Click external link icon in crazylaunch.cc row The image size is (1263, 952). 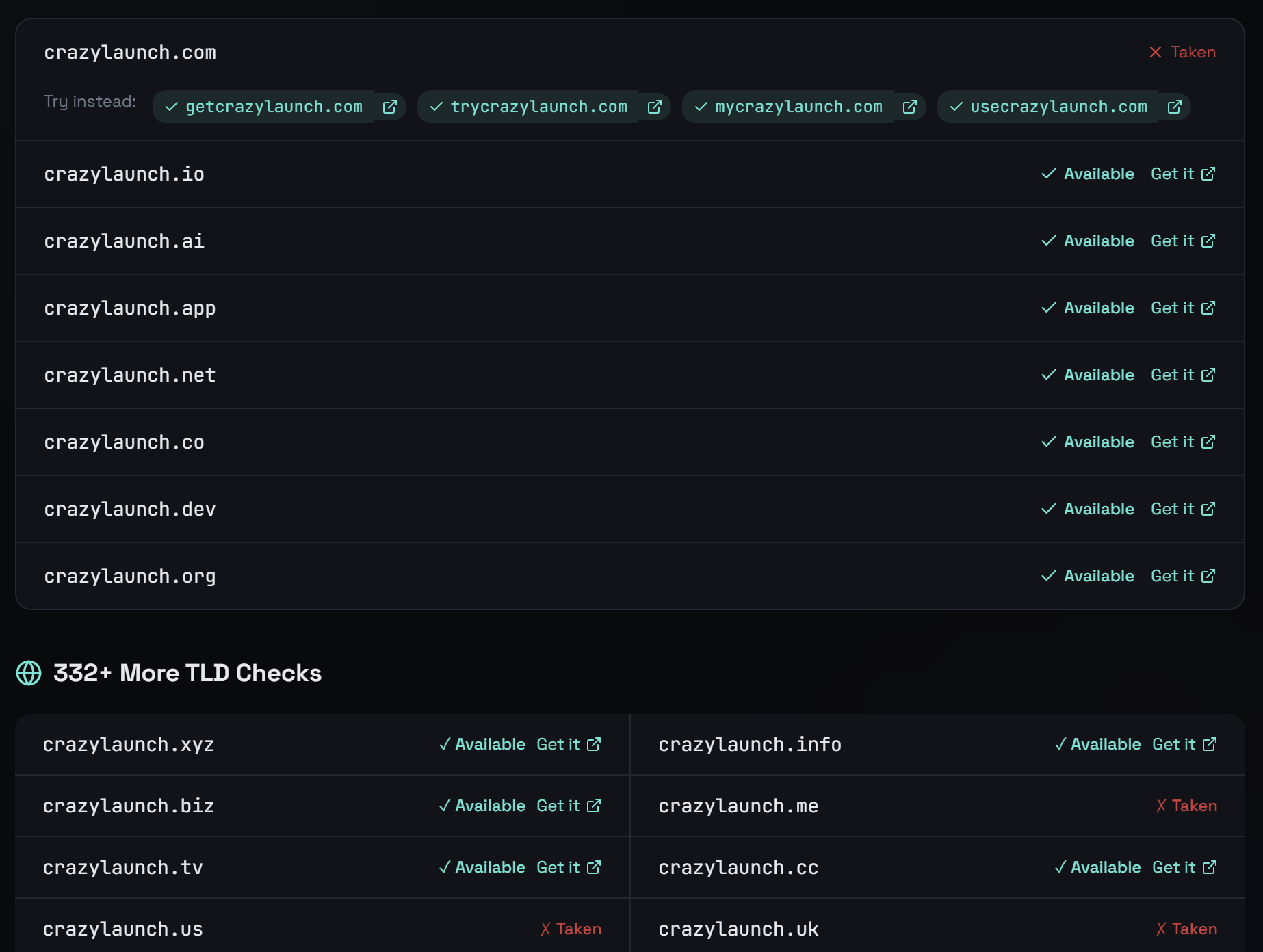coord(1210,867)
